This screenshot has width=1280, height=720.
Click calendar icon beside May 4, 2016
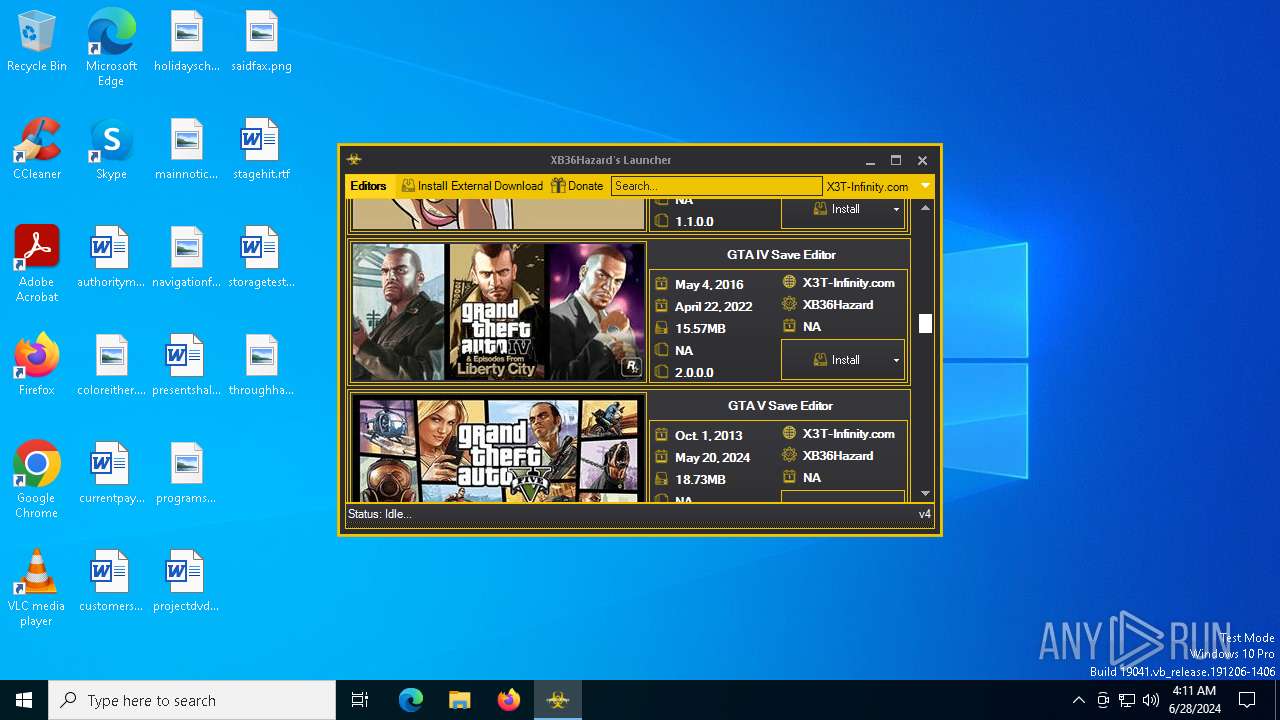pyautogui.click(x=661, y=284)
